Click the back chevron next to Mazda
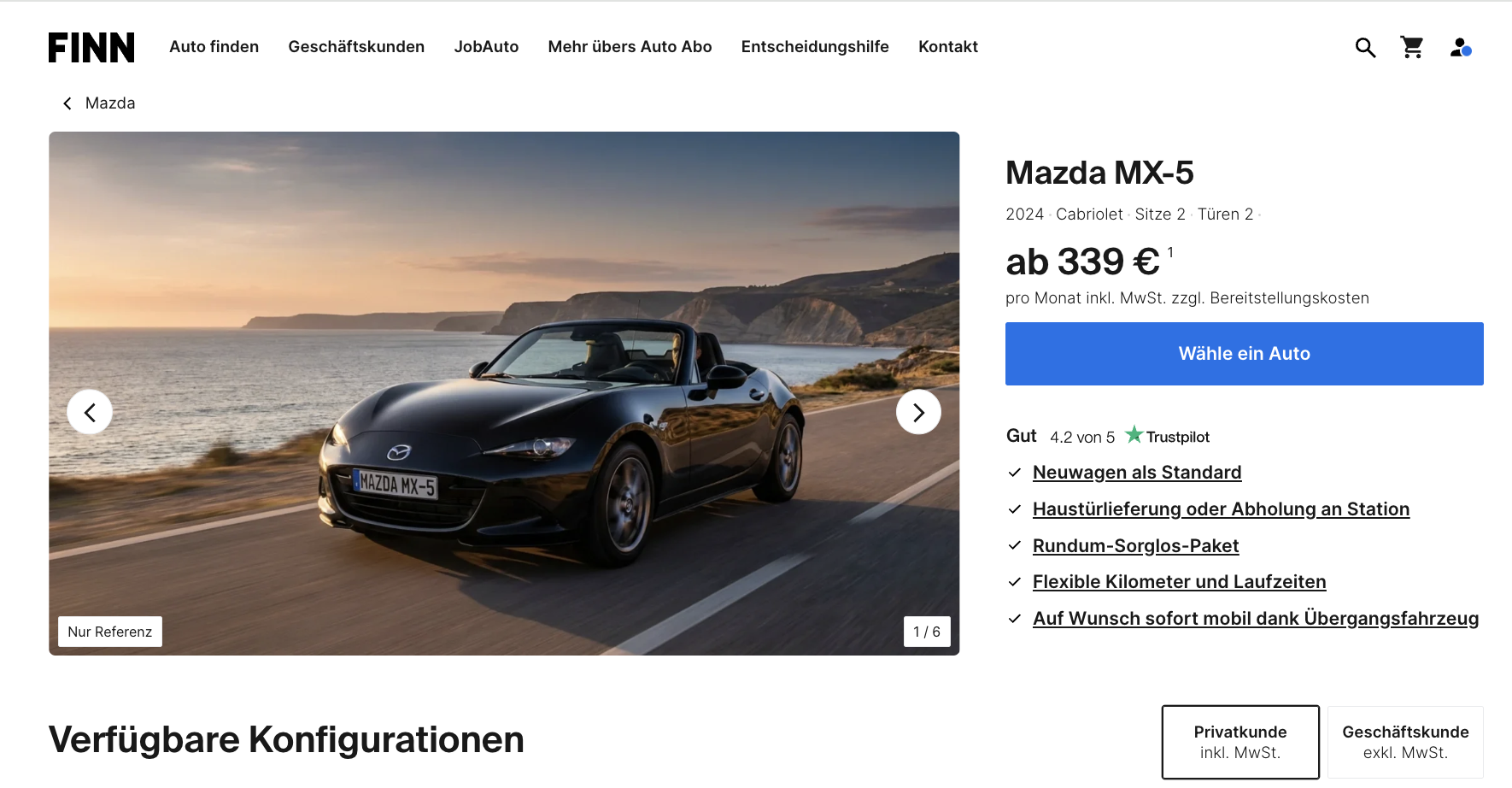 coord(67,103)
